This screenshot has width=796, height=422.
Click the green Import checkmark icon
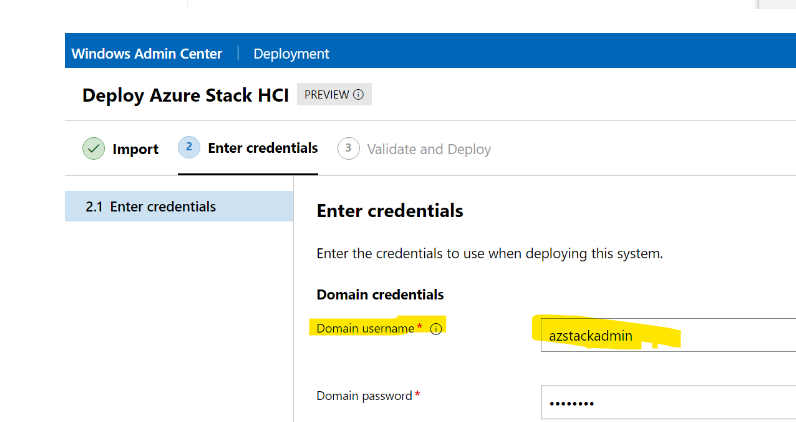[93, 149]
